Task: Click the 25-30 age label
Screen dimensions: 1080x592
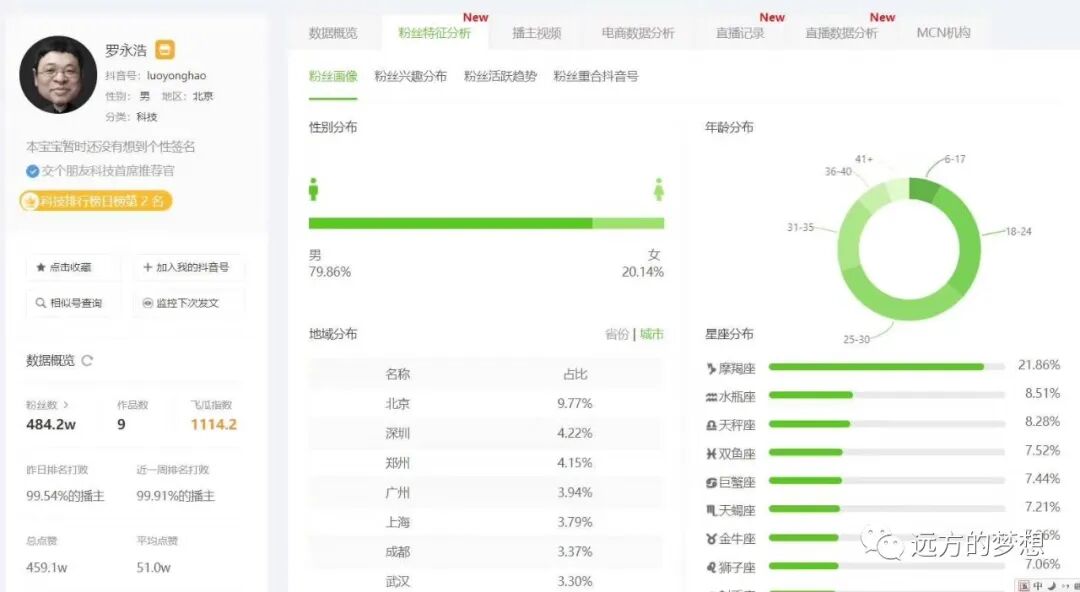Action: tap(856, 339)
